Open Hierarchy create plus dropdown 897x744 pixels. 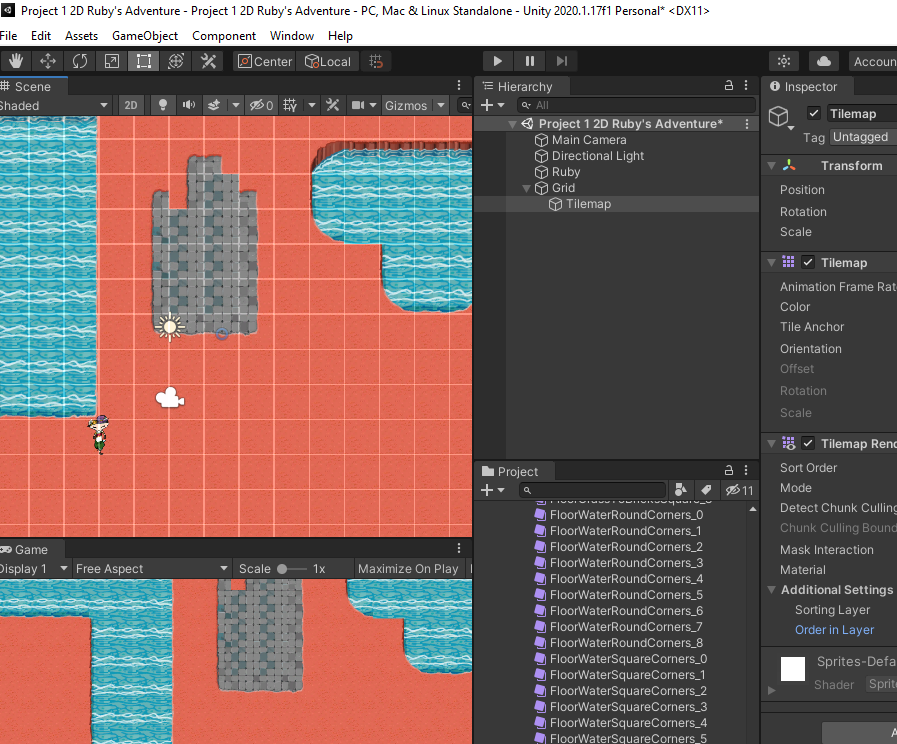pos(493,105)
